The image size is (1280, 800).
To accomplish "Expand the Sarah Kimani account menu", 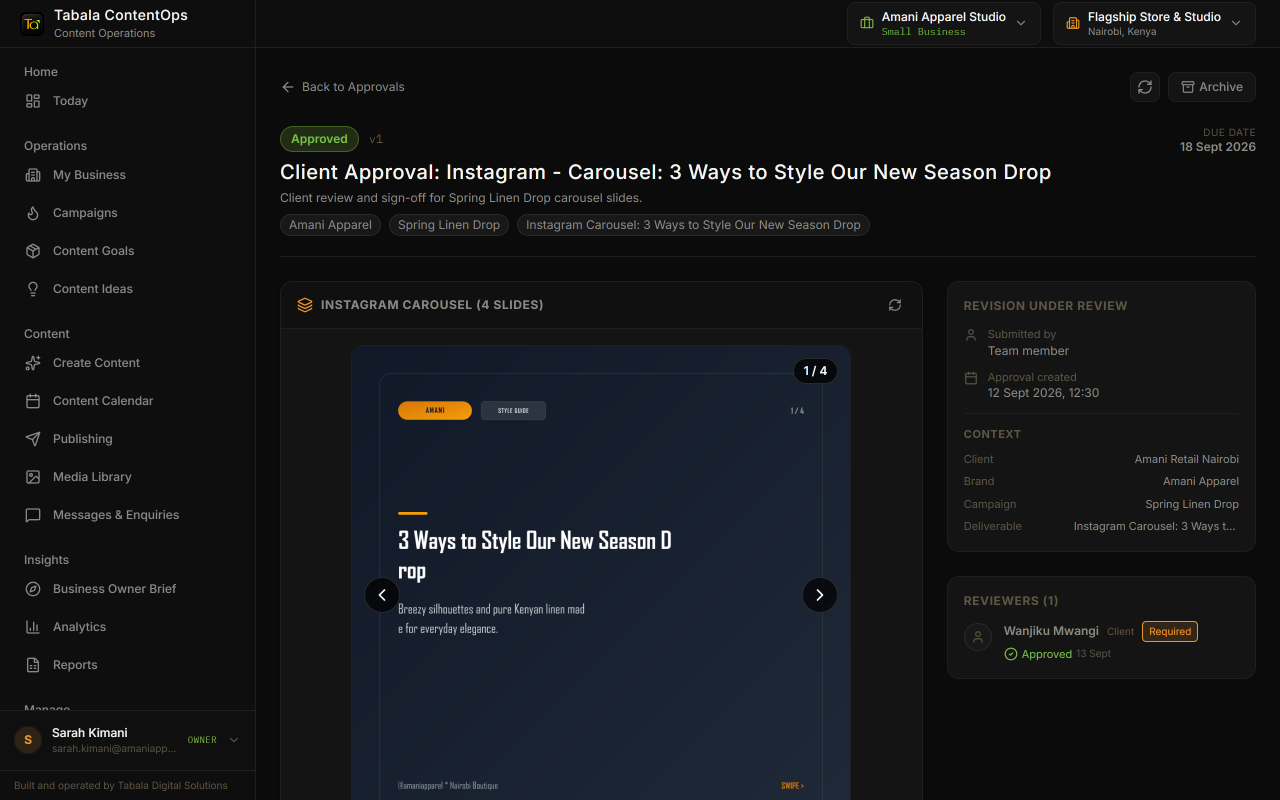I will pyautogui.click(x=127, y=740).
